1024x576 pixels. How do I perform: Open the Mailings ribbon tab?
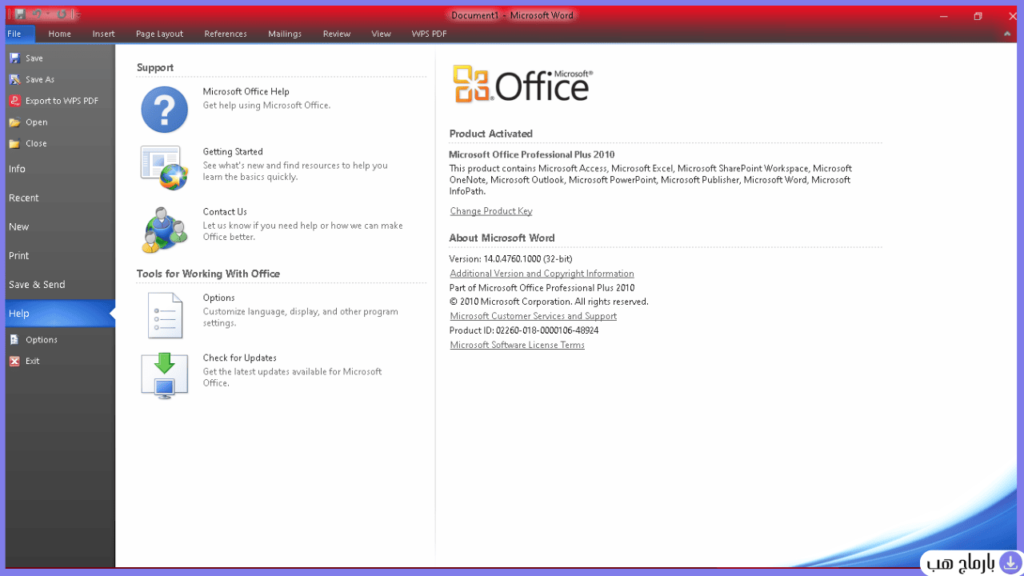coord(285,34)
